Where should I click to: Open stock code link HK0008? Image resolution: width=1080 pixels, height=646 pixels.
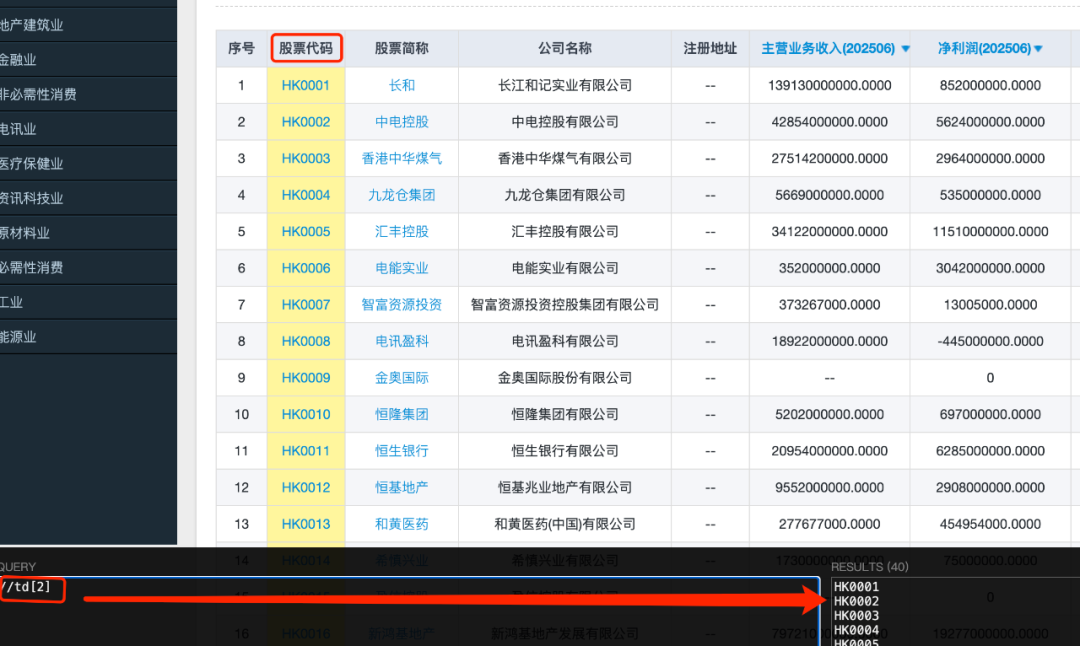[x=306, y=341]
